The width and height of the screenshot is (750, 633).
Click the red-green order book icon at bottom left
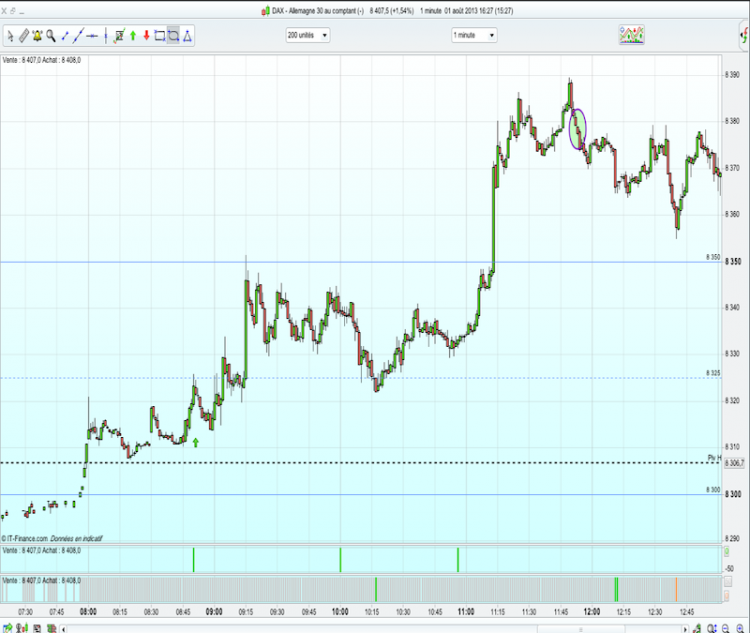coord(51,628)
